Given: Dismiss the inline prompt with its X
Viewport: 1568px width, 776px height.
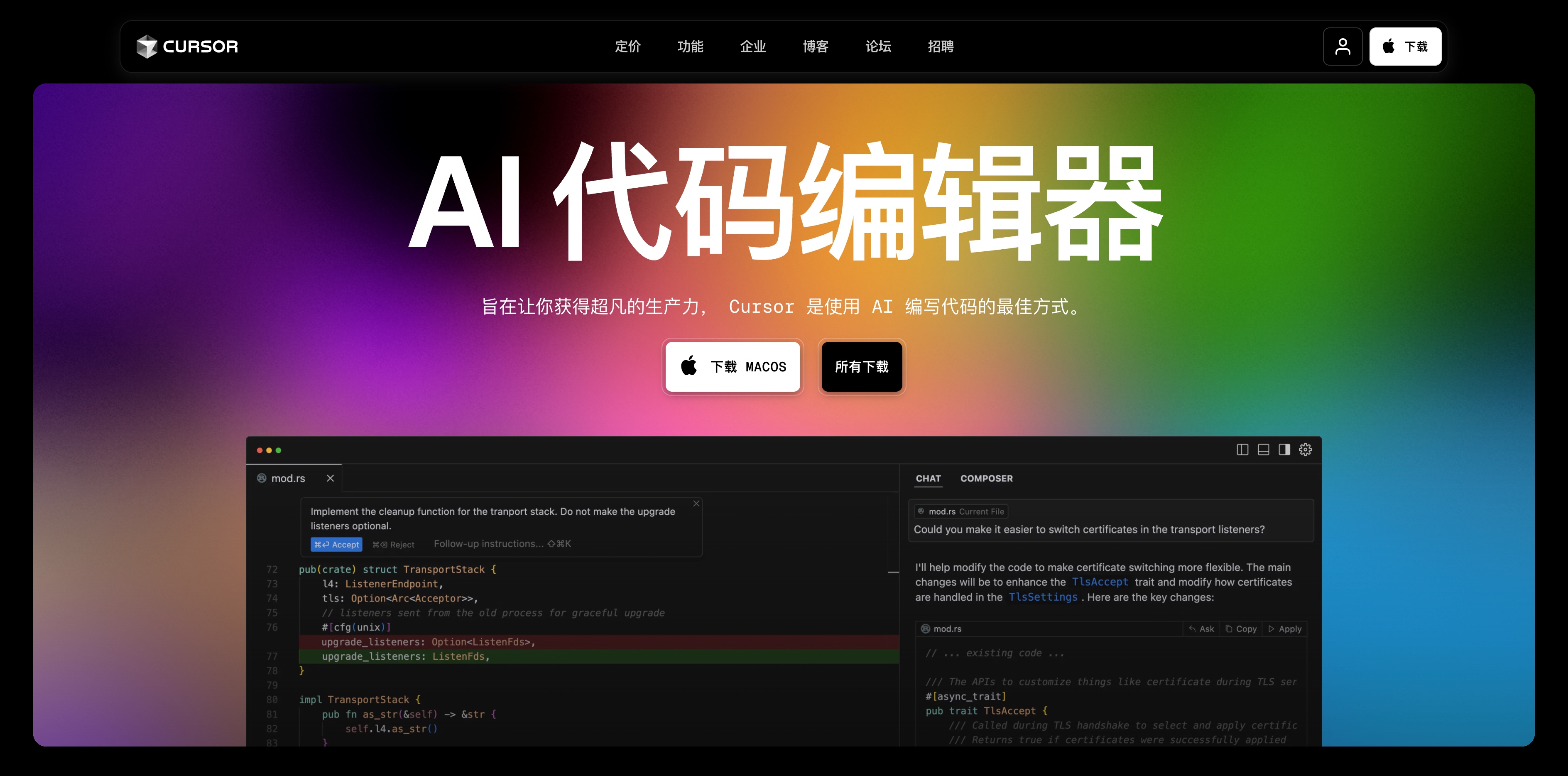Looking at the screenshot, I should click(696, 503).
